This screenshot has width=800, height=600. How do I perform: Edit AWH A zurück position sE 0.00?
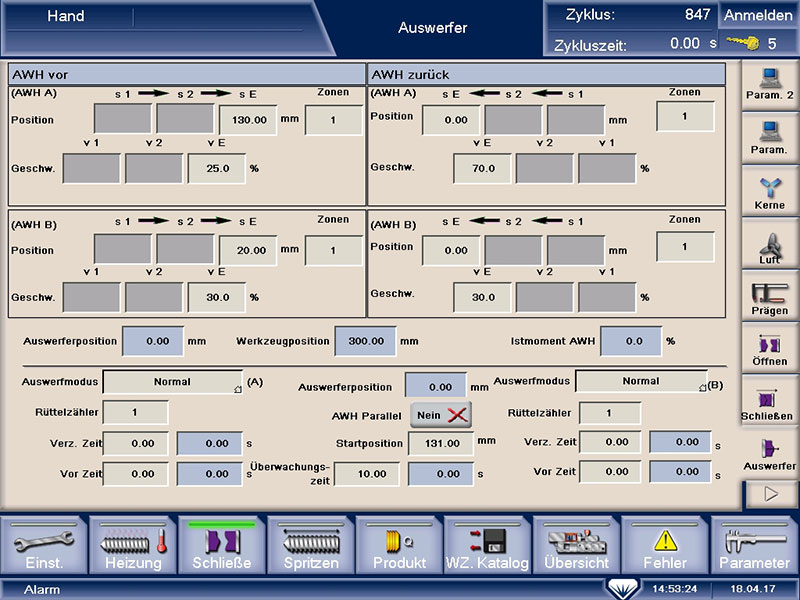pos(452,120)
